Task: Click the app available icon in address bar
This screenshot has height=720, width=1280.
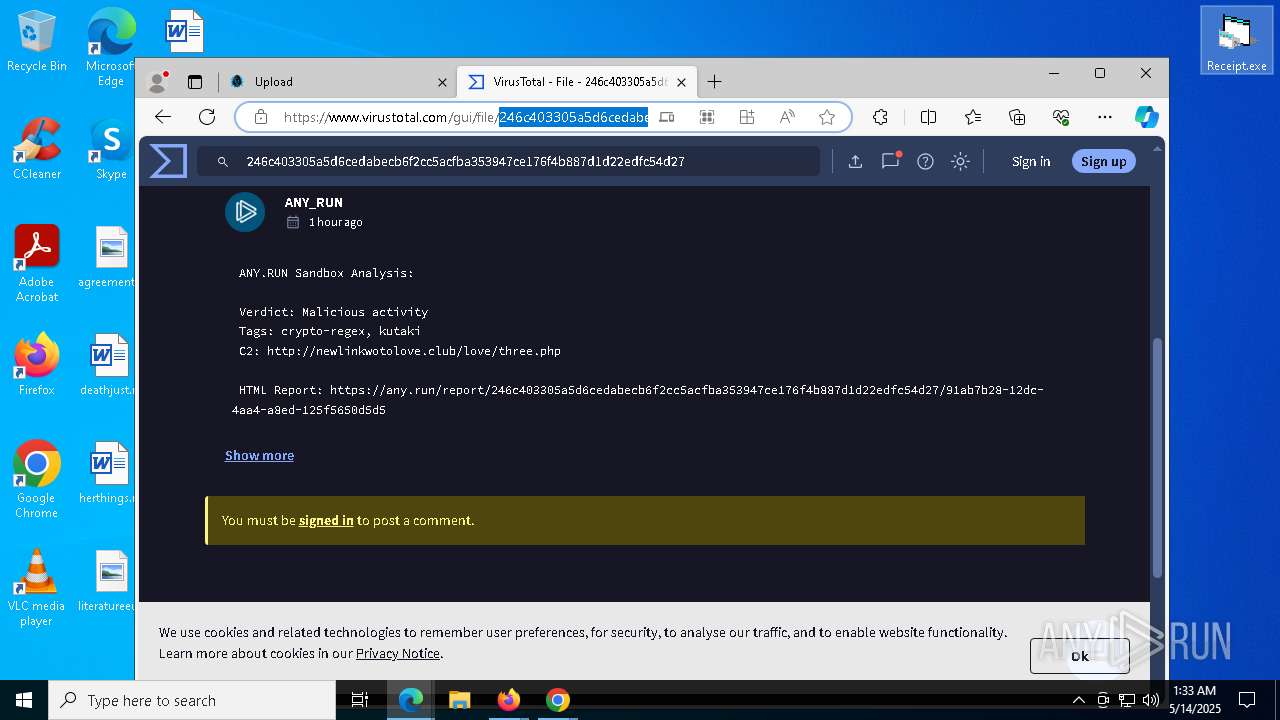Action: [667, 117]
